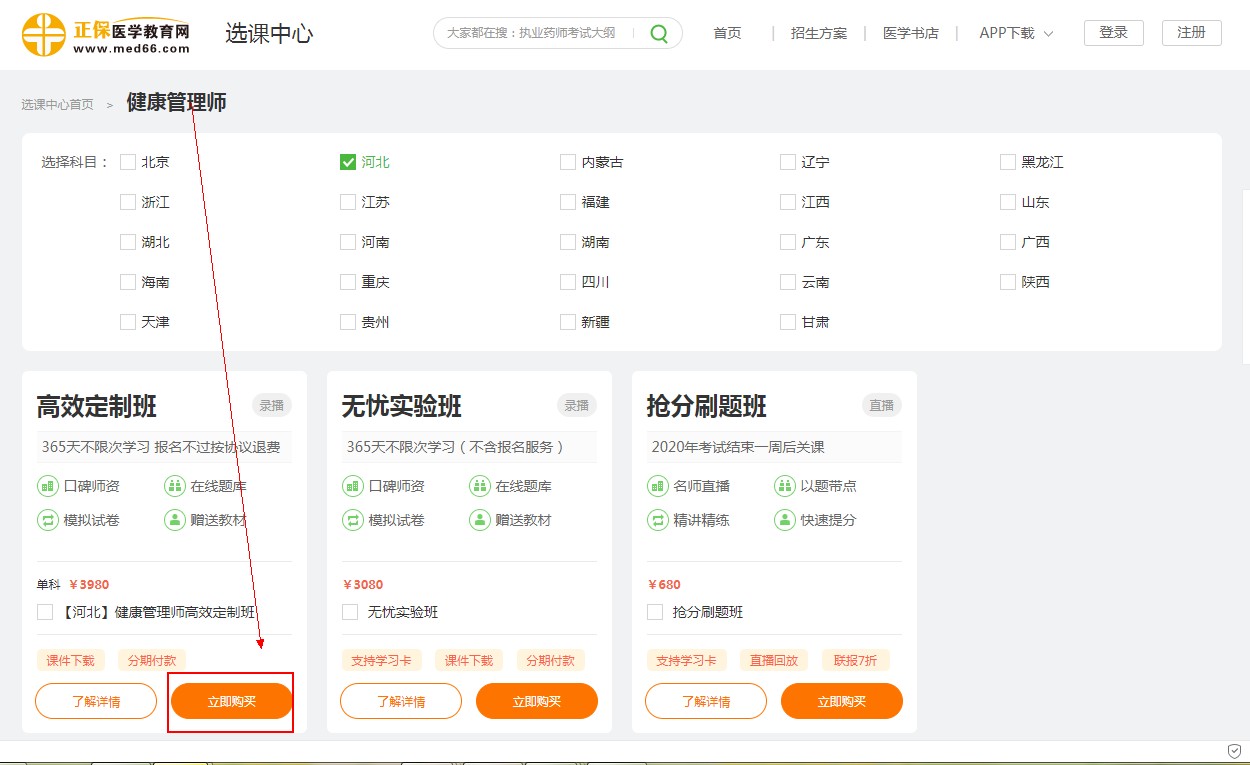The height and width of the screenshot is (765, 1250).
Task: Check the 北京 province checkbox
Action: coord(128,162)
